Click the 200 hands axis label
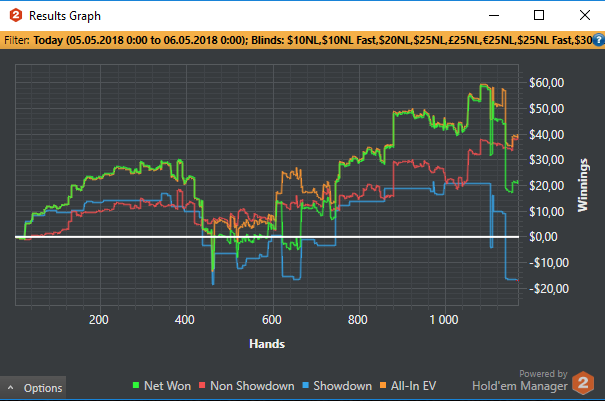The height and width of the screenshot is (401, 605). point(99,320)
